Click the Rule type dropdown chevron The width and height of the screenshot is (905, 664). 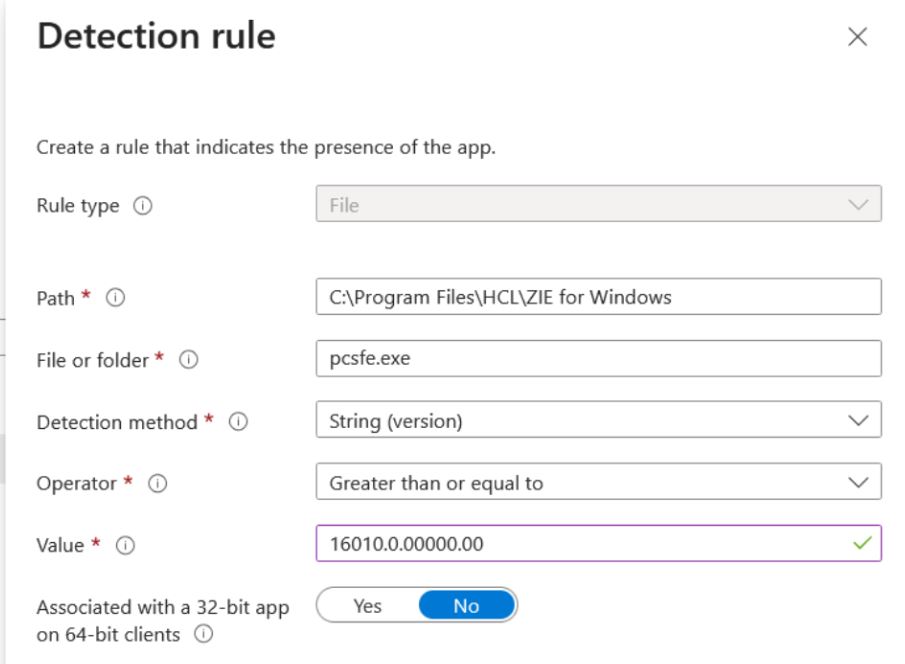(858, 204)
